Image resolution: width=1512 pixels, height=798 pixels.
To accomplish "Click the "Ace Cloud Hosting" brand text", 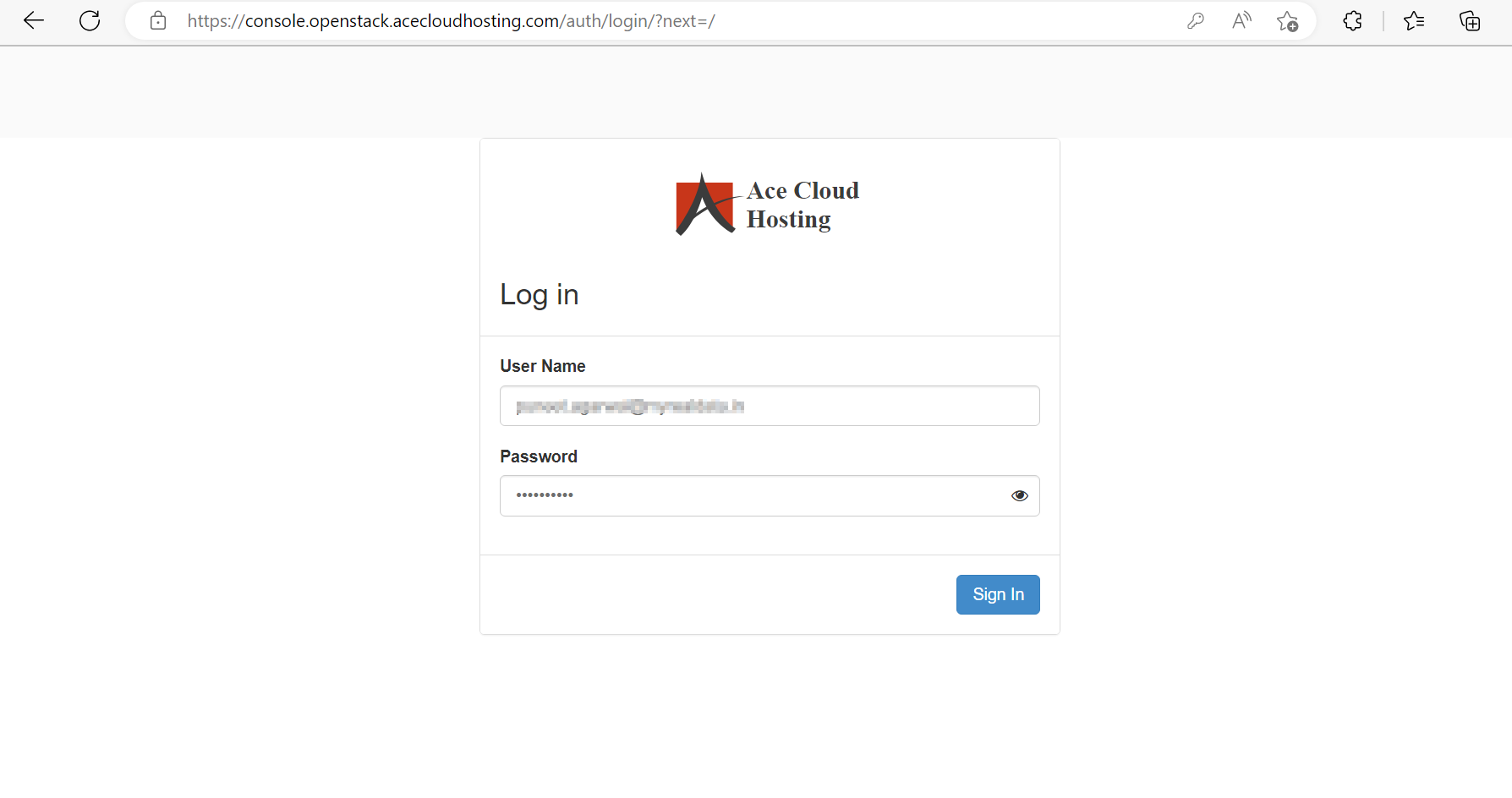I will (x=802, y=205).
